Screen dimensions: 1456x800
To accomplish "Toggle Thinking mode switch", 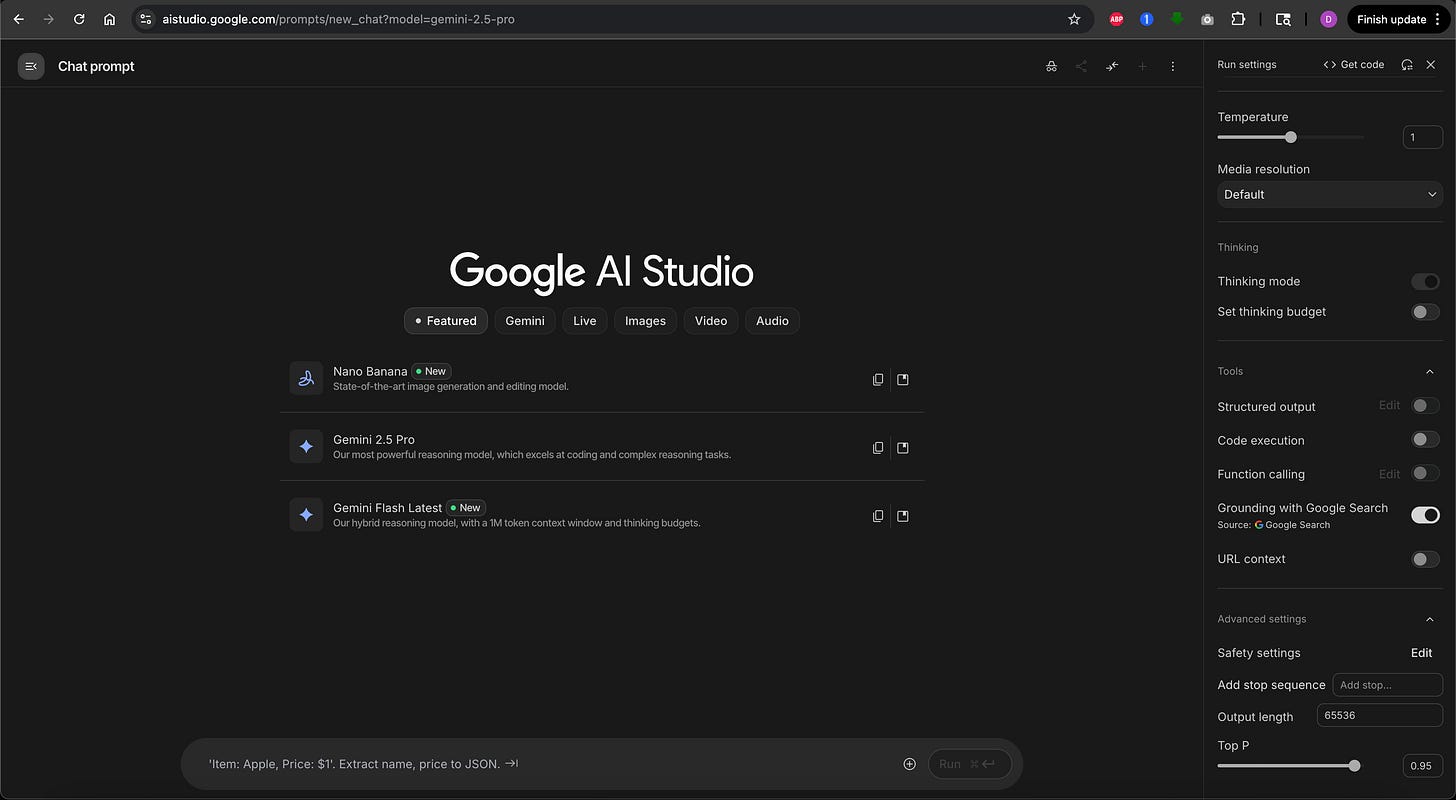I will pyautogui.click(x=1425, y=281).
